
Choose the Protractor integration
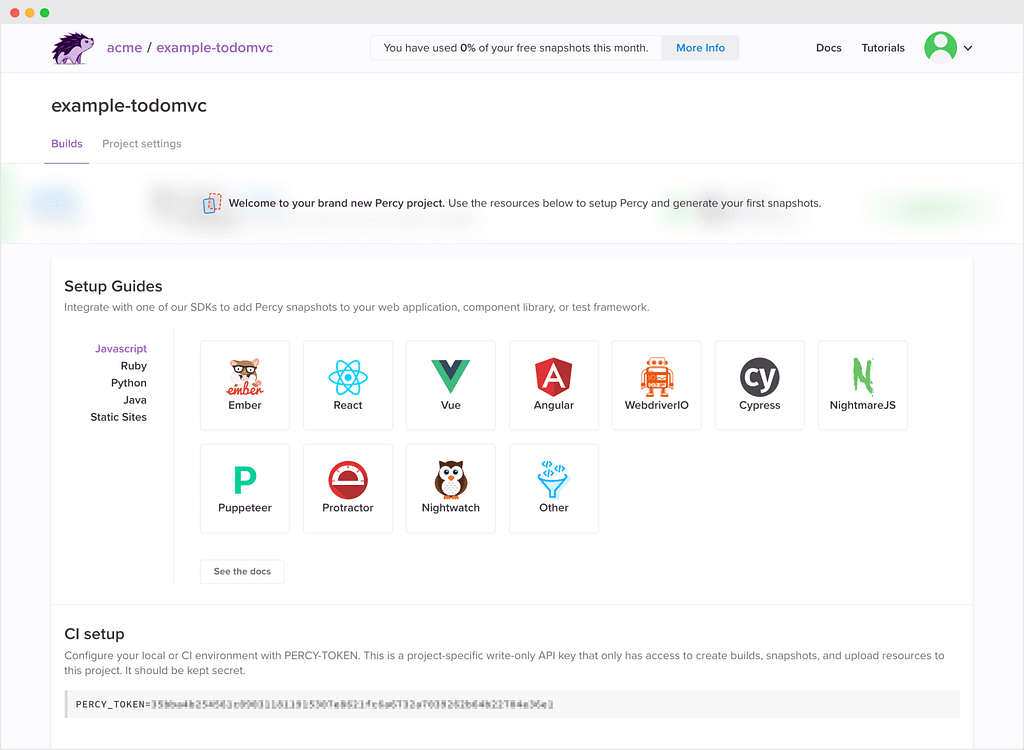(348, 489)
